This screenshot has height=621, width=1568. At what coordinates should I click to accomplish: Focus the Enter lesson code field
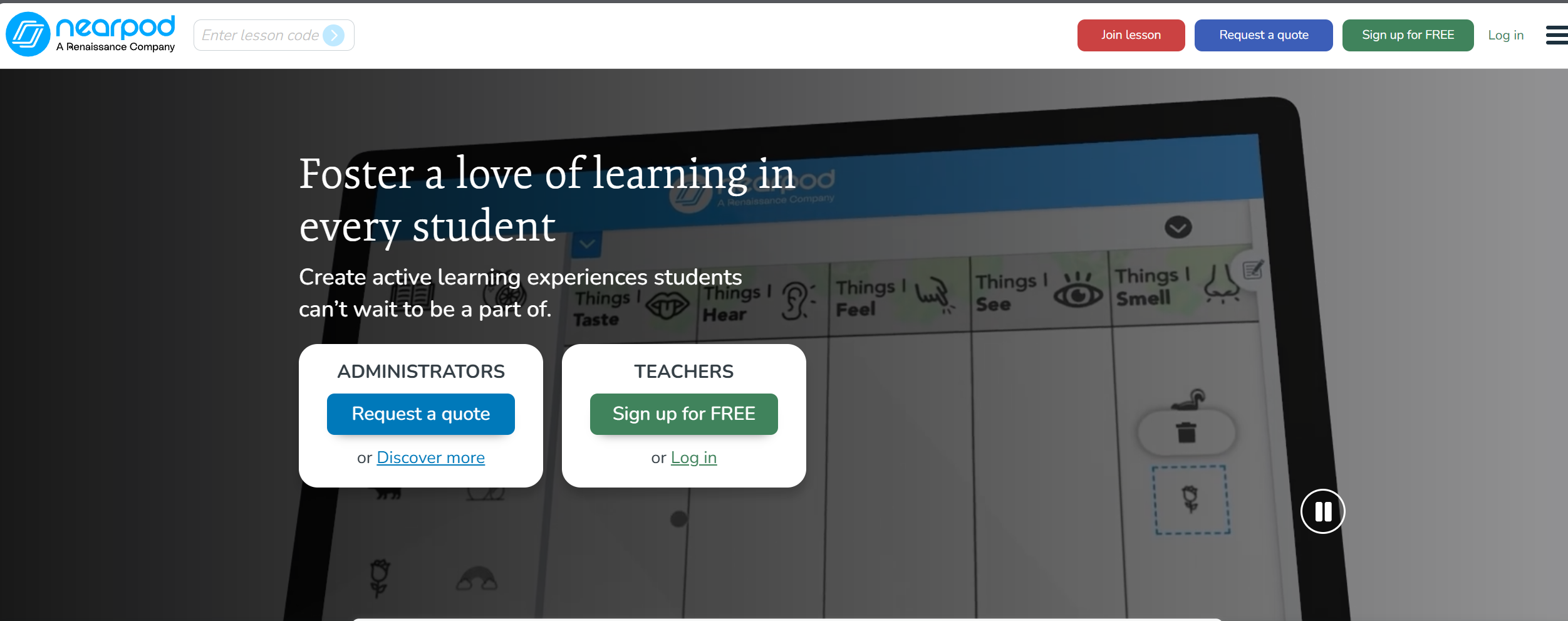tap(260, 35)
